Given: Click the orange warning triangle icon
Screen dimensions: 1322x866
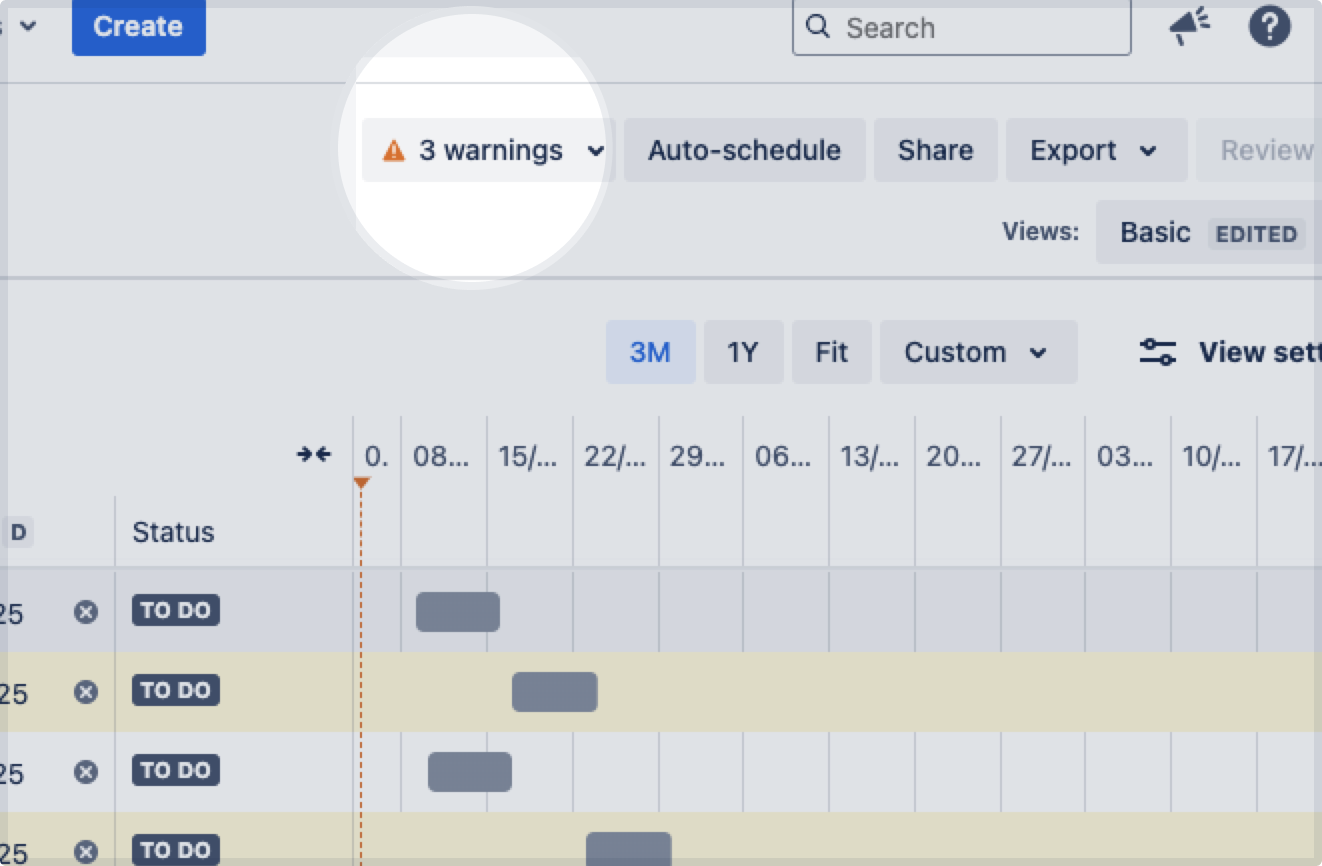Looking at the screenshot, I should pos(394,151).
